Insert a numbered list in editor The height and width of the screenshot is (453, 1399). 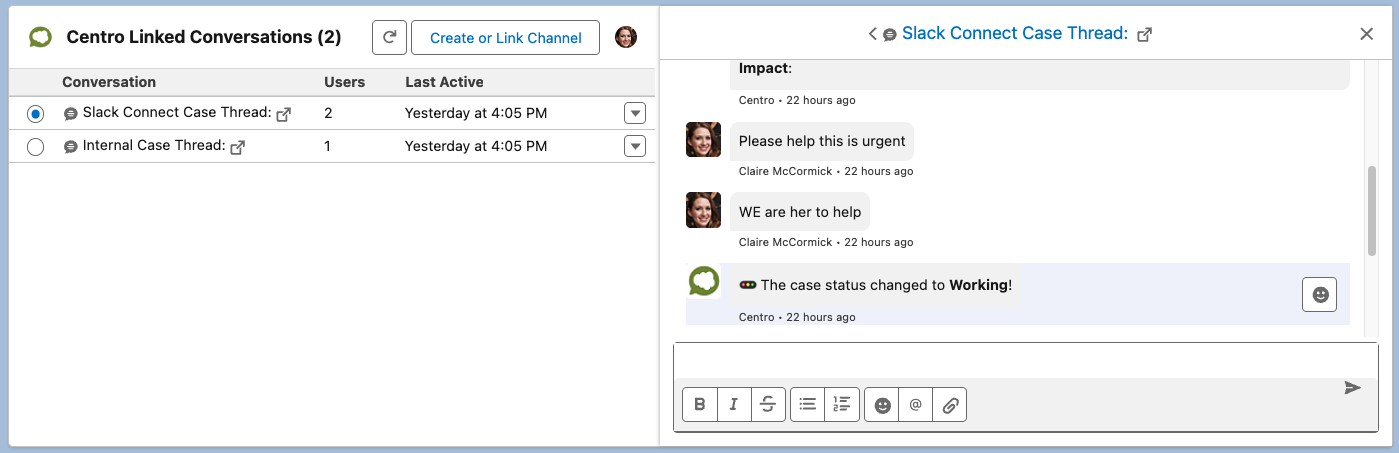[842, 405]
